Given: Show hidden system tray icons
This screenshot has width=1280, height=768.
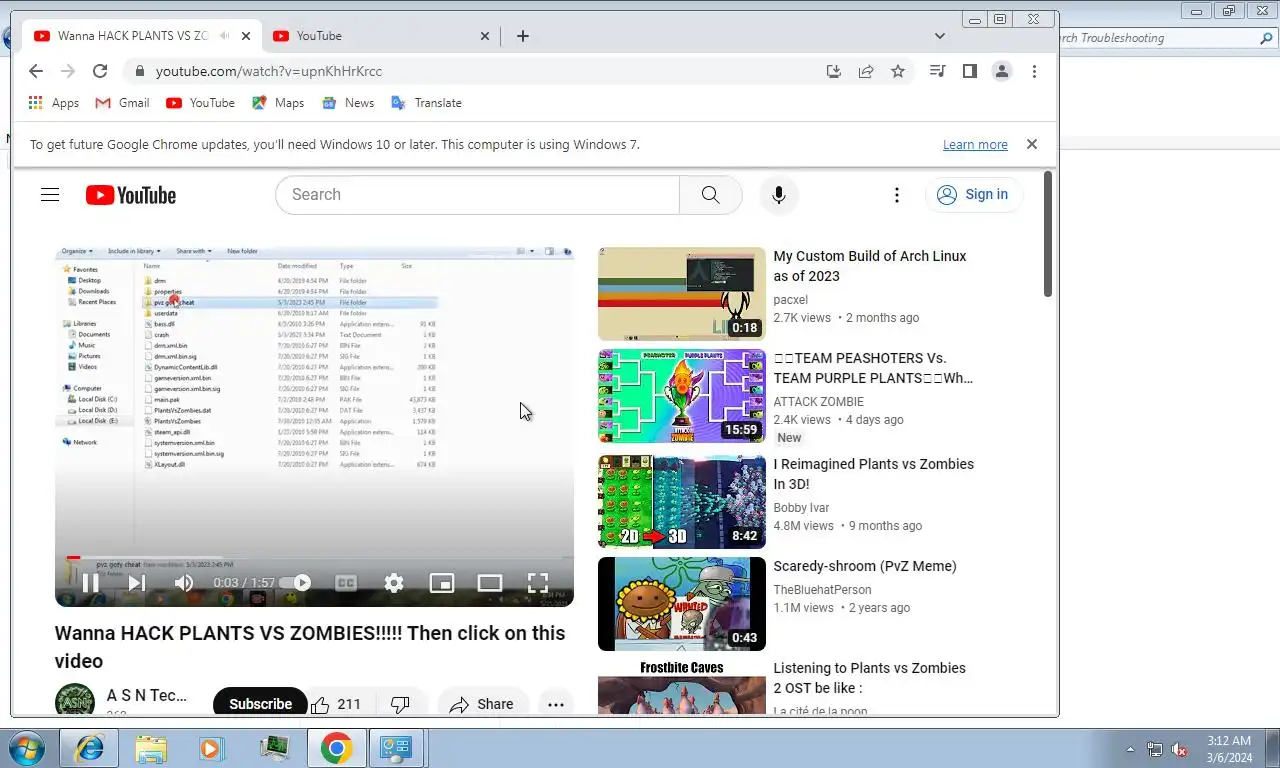Looking at the screenshot, I should pos(1131,749).
